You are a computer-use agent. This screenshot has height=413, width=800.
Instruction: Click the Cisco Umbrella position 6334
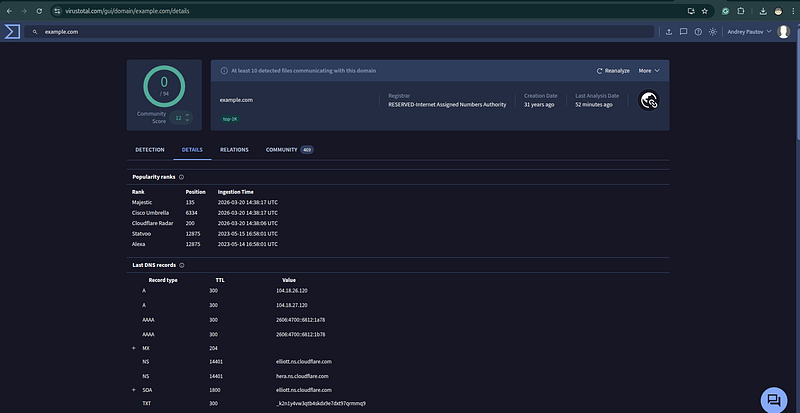191,213
